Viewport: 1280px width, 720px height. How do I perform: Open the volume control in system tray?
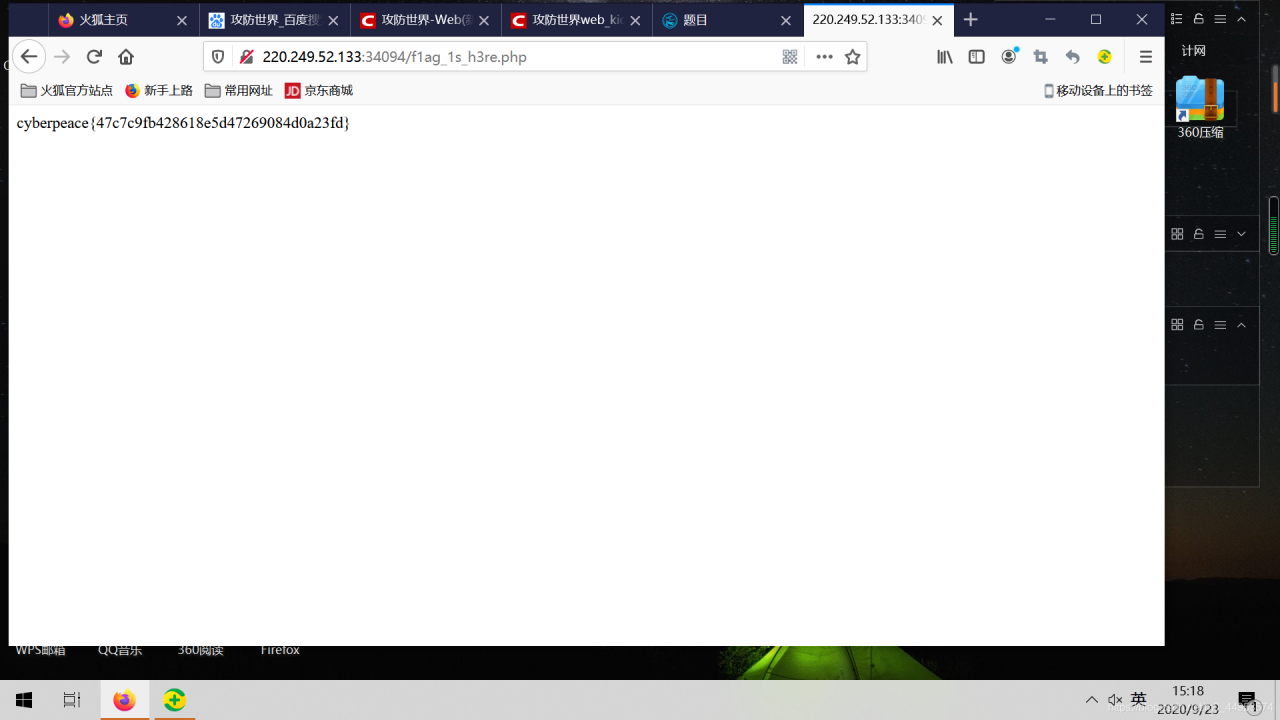(1115, 700)
